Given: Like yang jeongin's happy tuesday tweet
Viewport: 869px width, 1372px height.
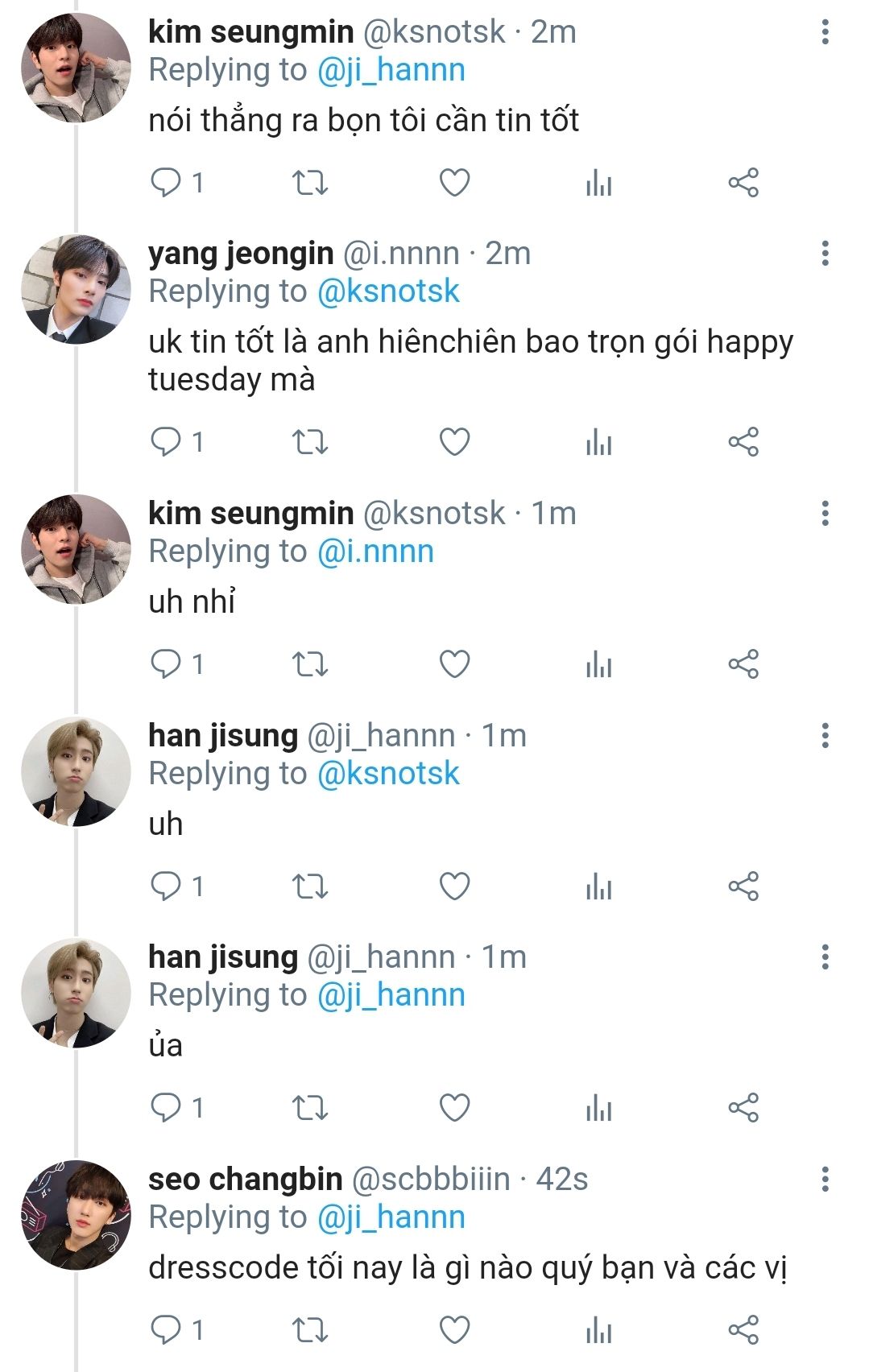Looking at the screenshot, I should click(x=454, y=442).
